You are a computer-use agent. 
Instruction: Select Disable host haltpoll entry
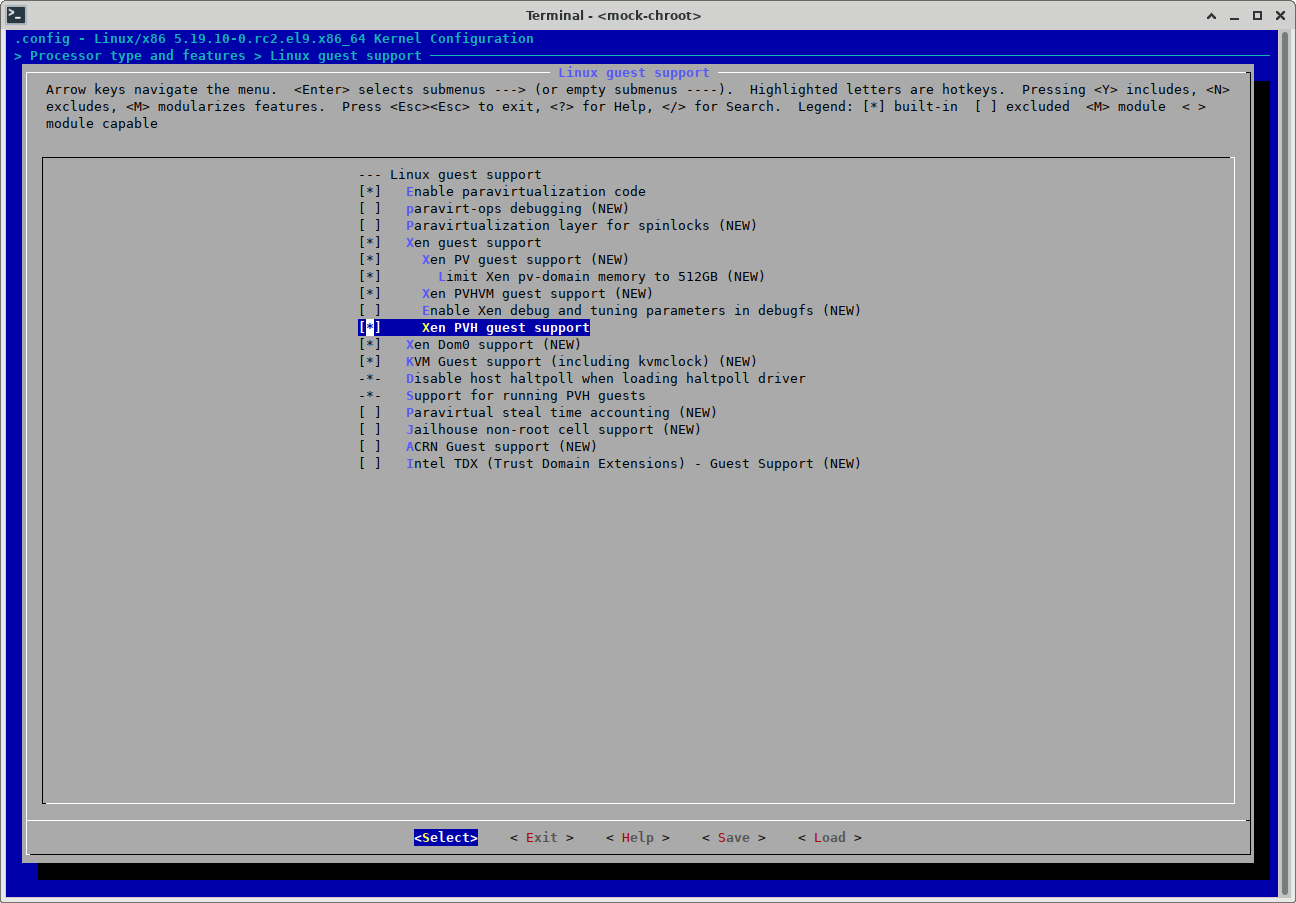click(606, 378)
